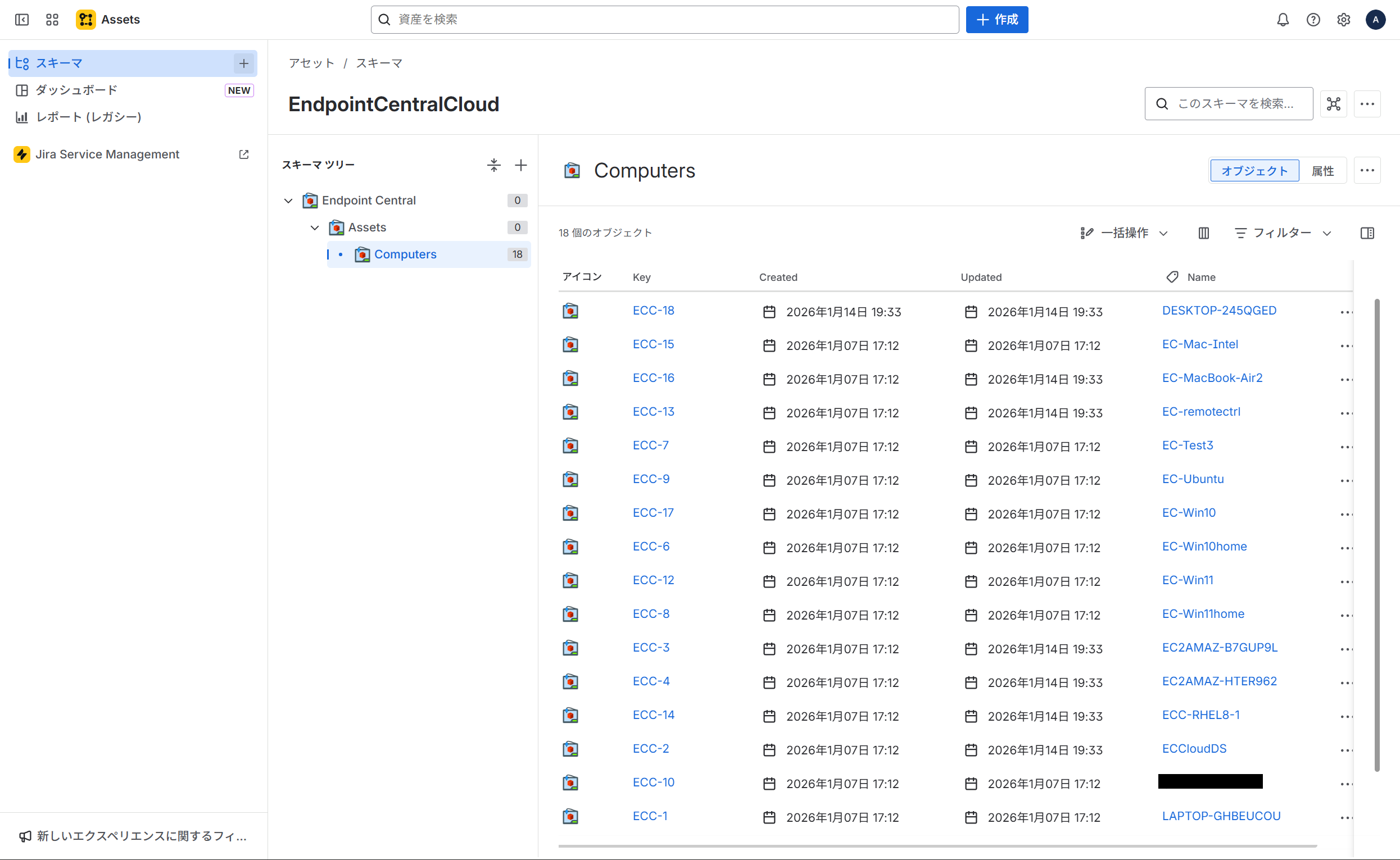Focus the このスキーマを検索 search field
Image resolution: width=1400 pixels, height=860 pixels.
click(1235, 103)
